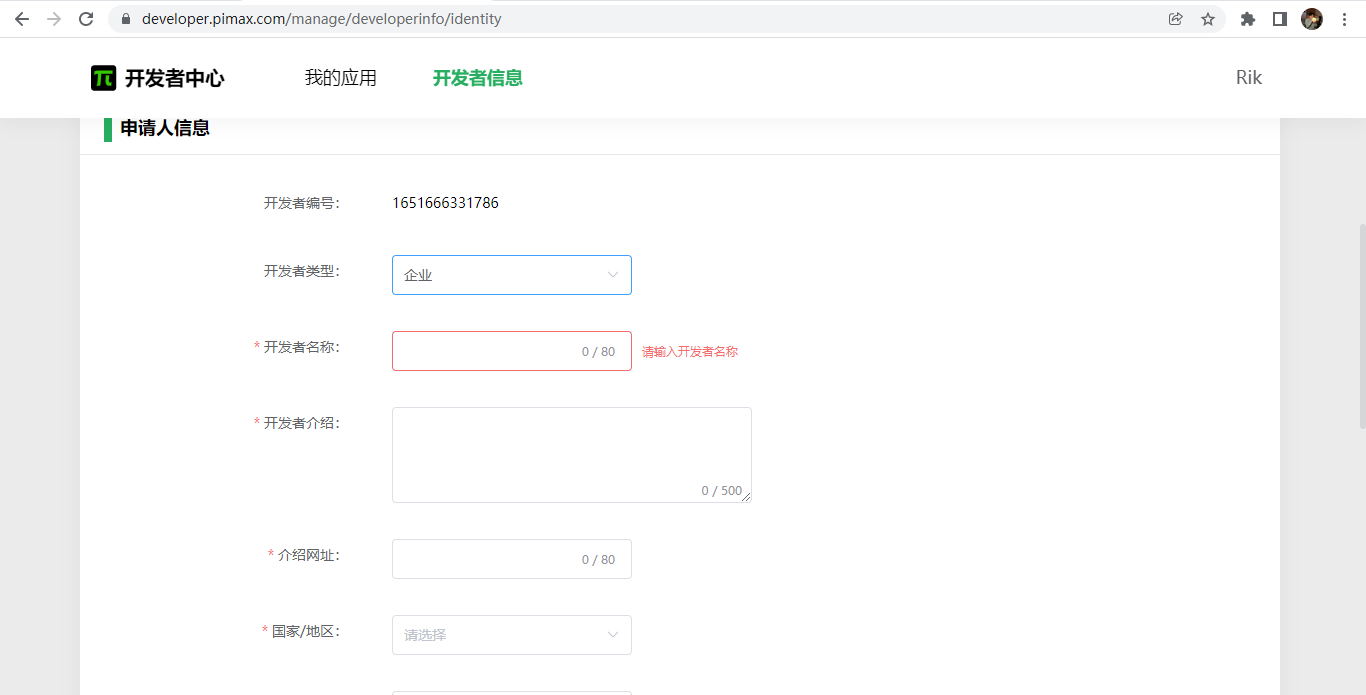Click the 介绍网址 label
The width and height of the screenshot is (1366, 695).
(309, 555)
